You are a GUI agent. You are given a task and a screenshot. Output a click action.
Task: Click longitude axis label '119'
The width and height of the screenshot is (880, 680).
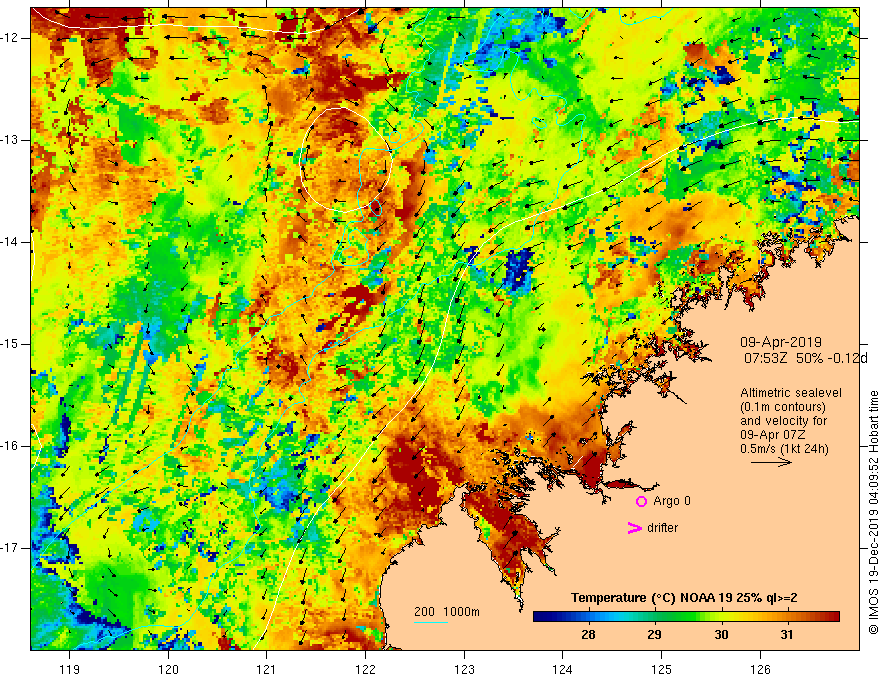(70, 669)
